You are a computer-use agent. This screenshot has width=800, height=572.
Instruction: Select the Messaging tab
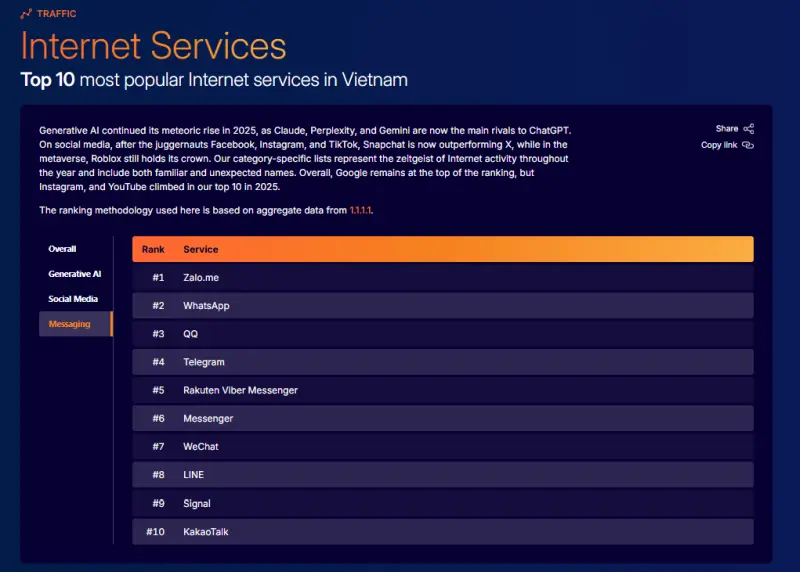click(x=69, y=324)
